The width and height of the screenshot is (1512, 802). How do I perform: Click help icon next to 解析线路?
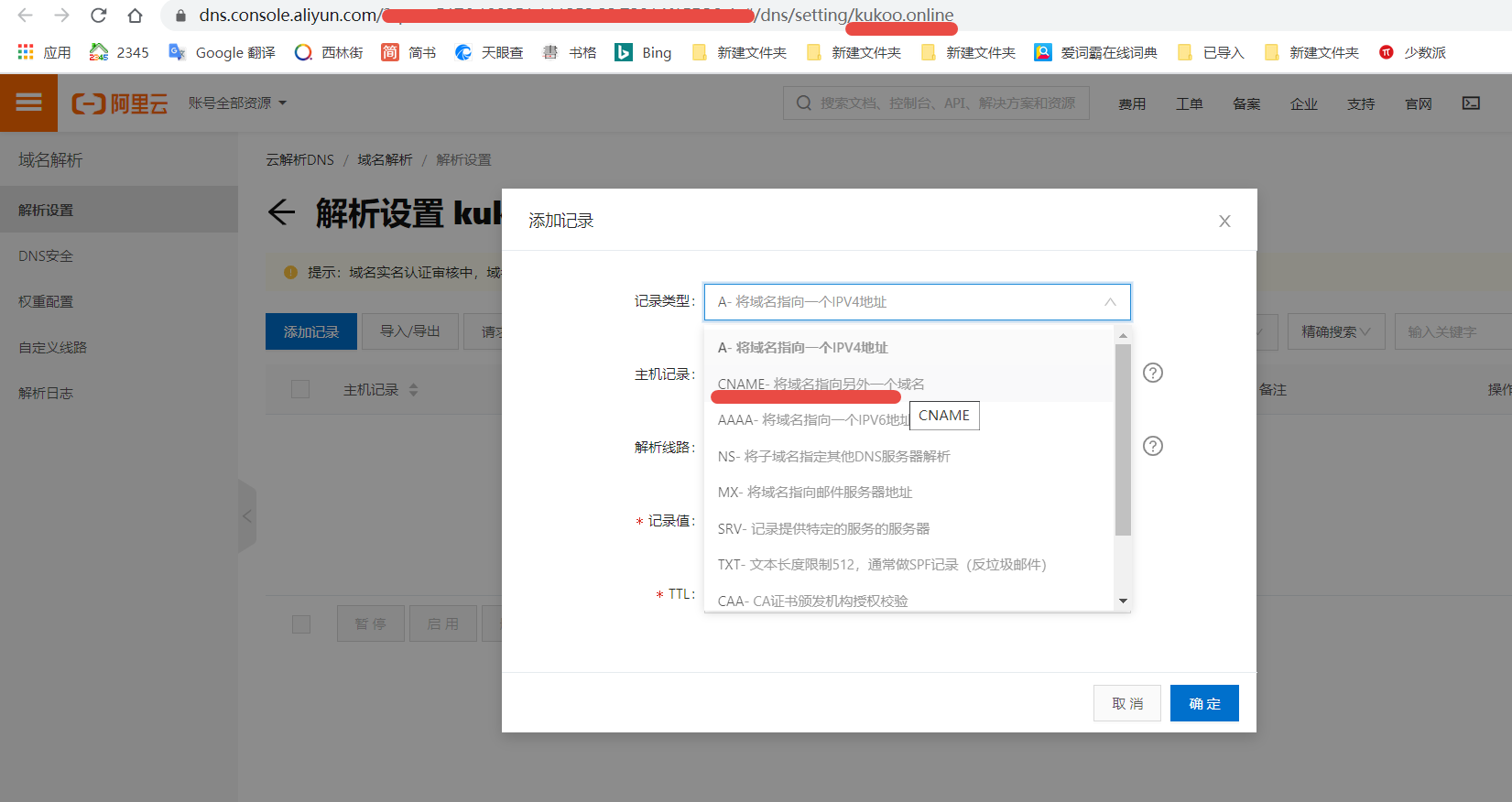[x=1153, y=446]
